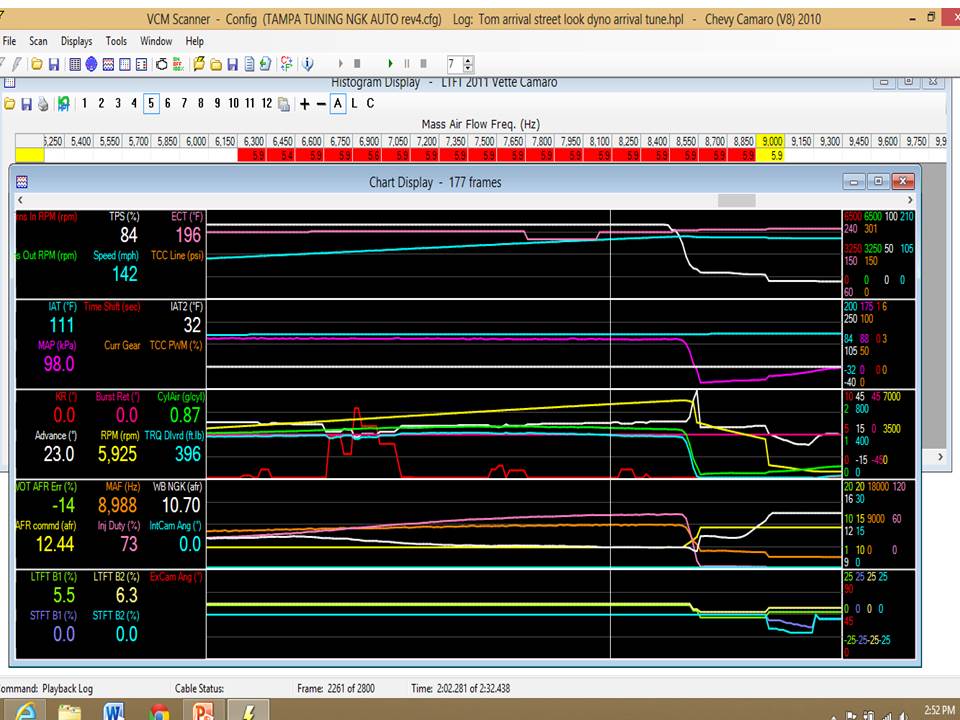This screenshot has width=960, height=720.
Task: Click the printer icon in Histogram toolbar
Action: pyautogui.click(x=43, y=103)
